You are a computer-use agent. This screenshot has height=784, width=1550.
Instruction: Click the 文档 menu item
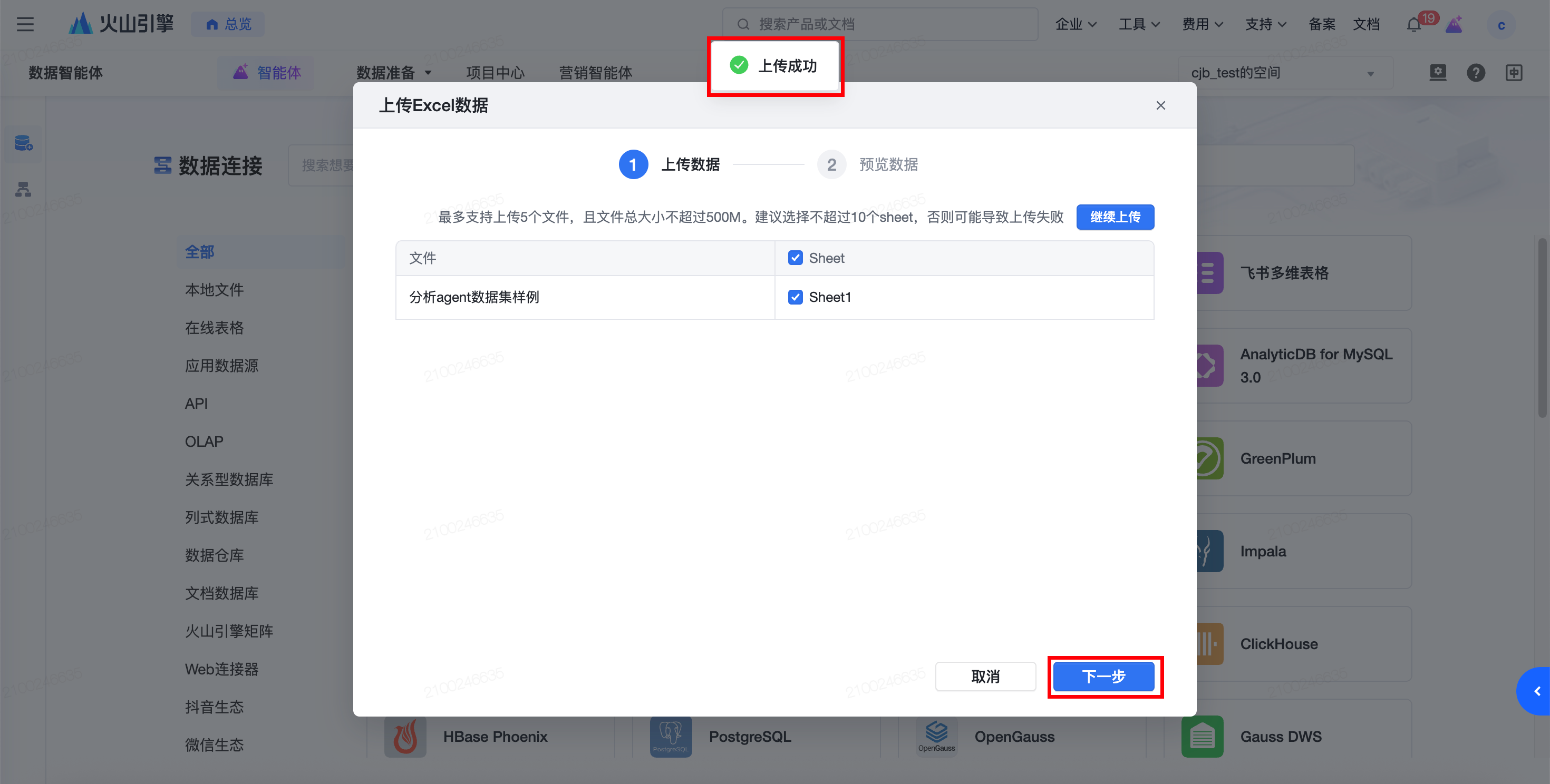click(1366, 24)
